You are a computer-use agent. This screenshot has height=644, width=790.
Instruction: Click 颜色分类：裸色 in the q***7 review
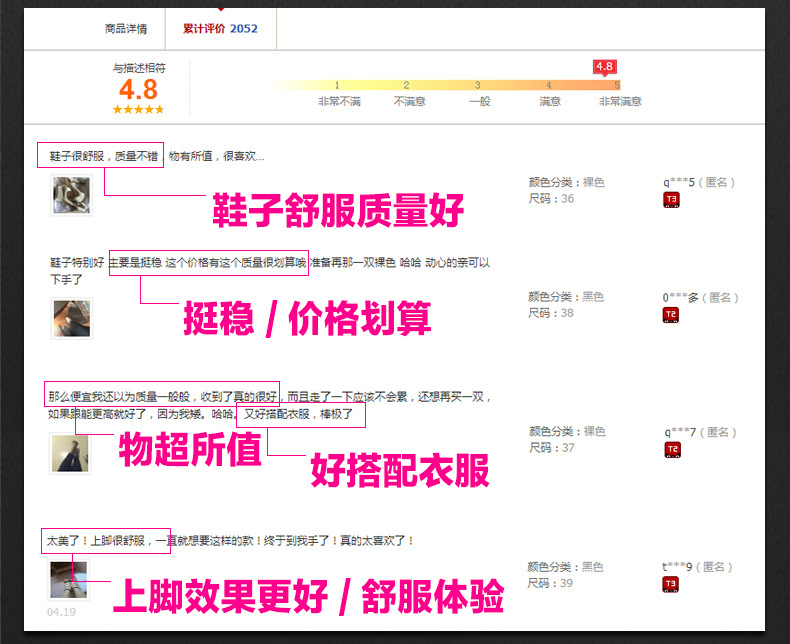click(567, 431)
